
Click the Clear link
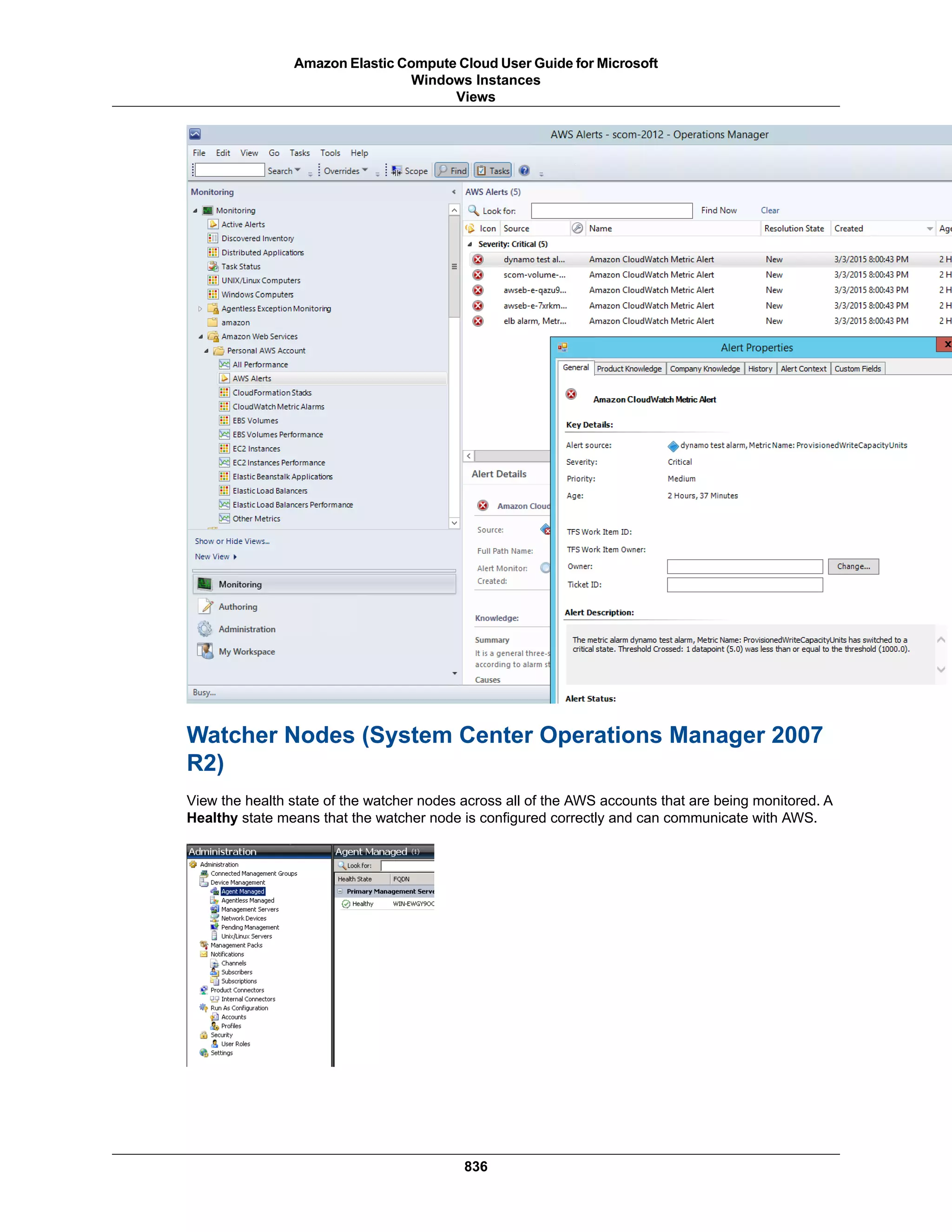pos(770,211)
